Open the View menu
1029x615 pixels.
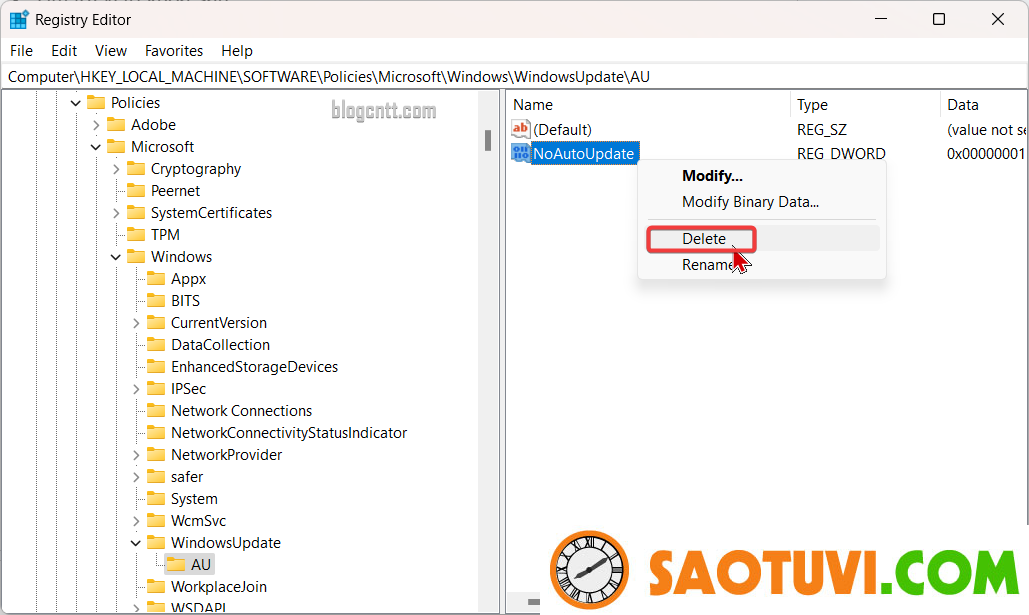point(110,51)
